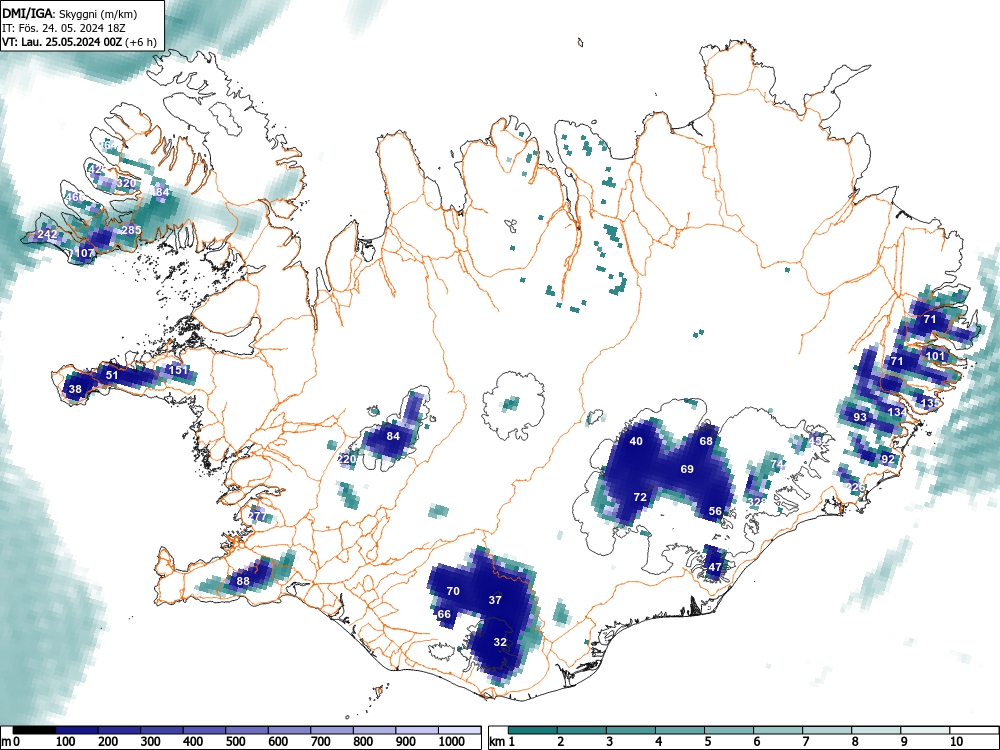Image resolution: width=1000 pixels, height=750 pixels.
Task: Click the 'DMI/IGA: Skyggni (m/km)' title text
Action: [x=69, y=13]
